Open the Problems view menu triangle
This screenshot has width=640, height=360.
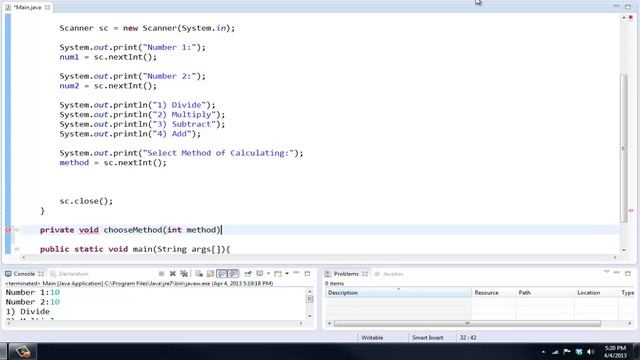tap(607, 272)
